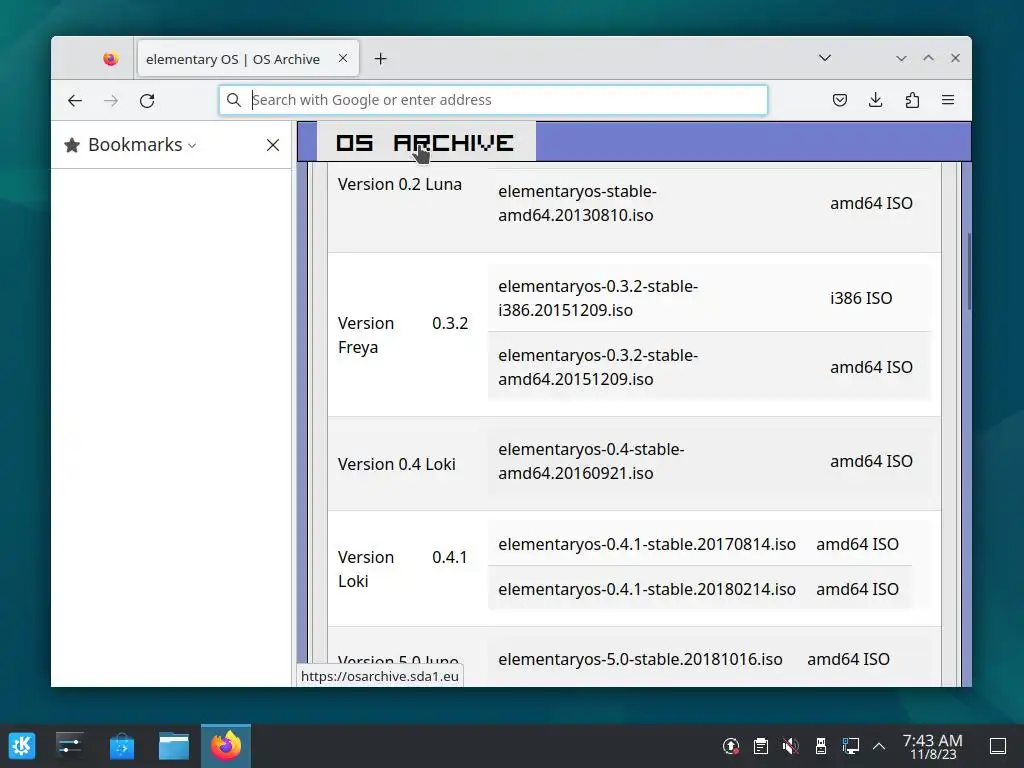The height and width of the screenshot is (768, 1024).
Task: Open Dolphin file manager from taskbar
Action: pos(174,746)
